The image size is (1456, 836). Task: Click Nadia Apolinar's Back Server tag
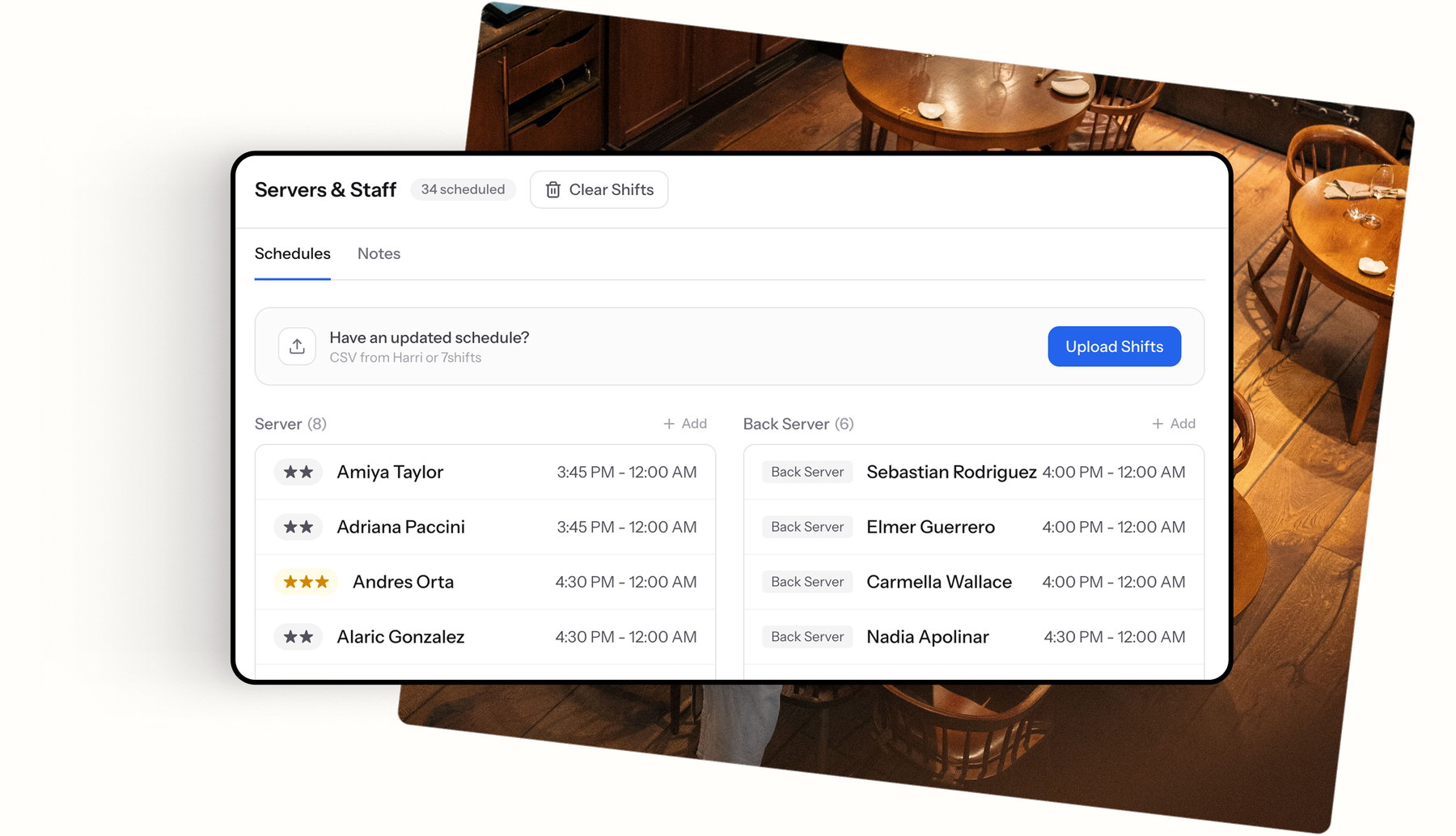(807, 637)
